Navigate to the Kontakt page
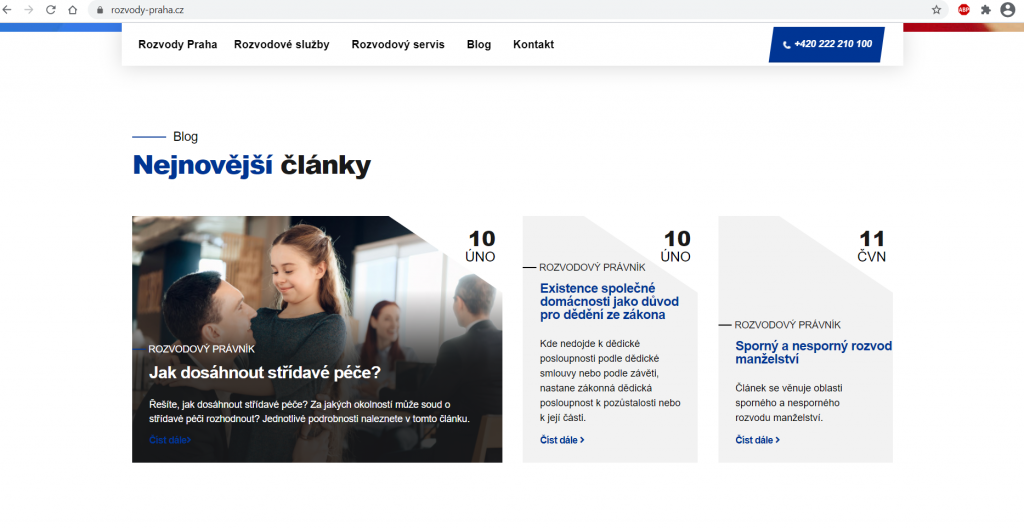Screen dimensions: 1024x529 point(533,44)
